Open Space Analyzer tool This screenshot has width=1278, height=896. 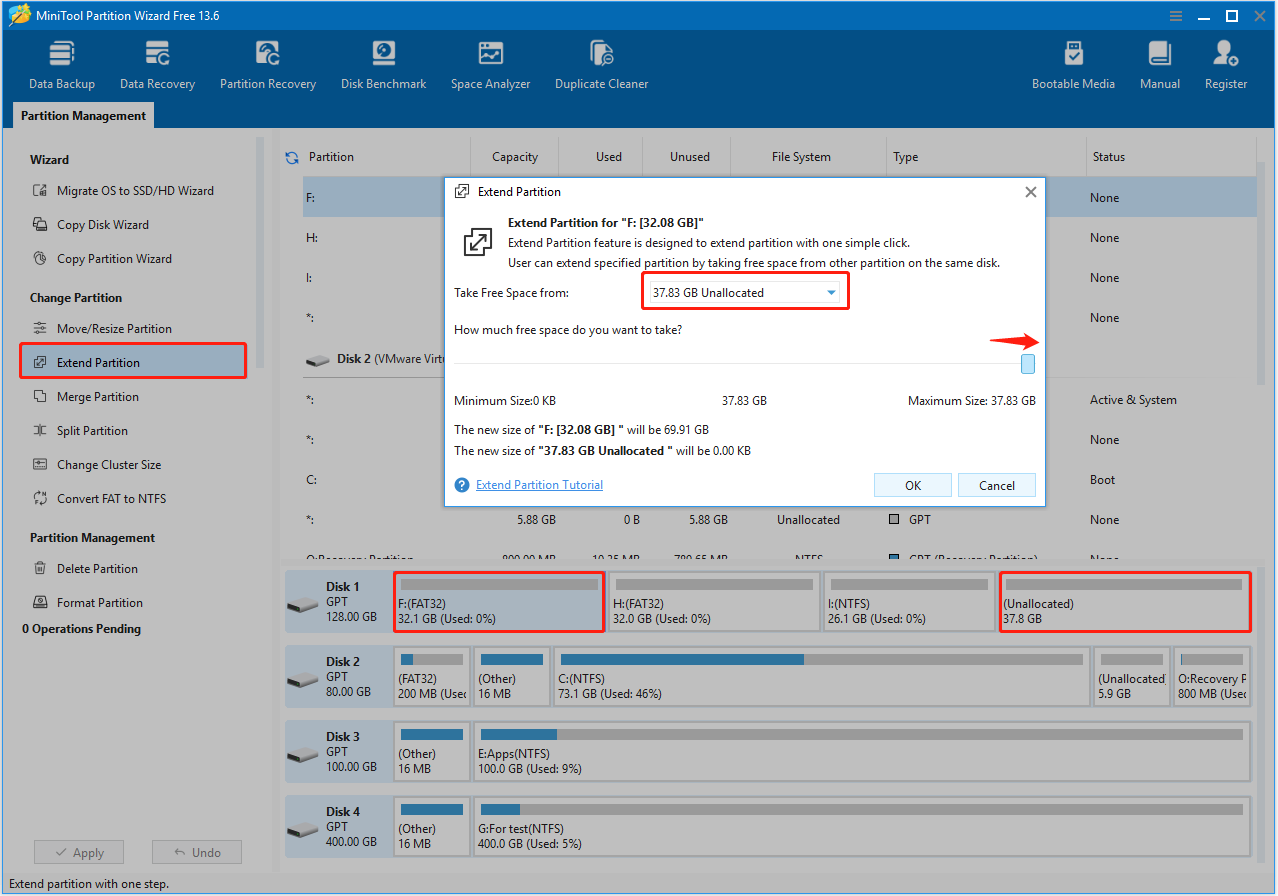pos(490,65)
